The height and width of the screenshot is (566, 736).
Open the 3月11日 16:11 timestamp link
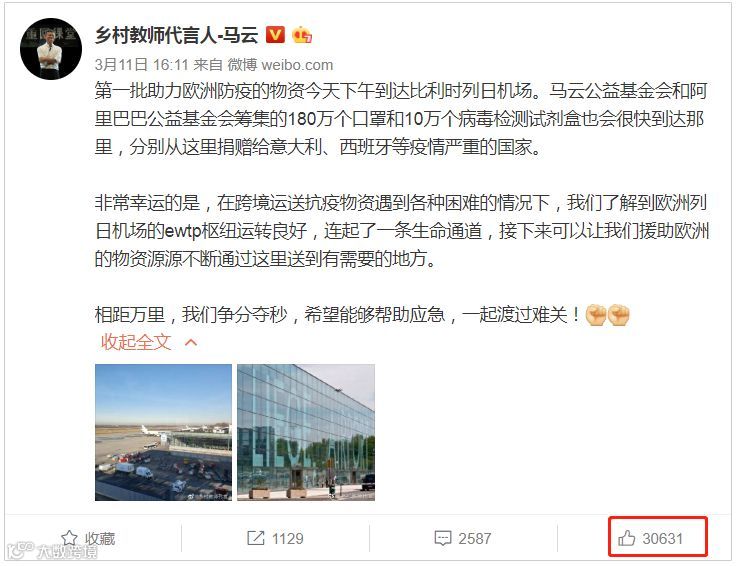[141, 64]
